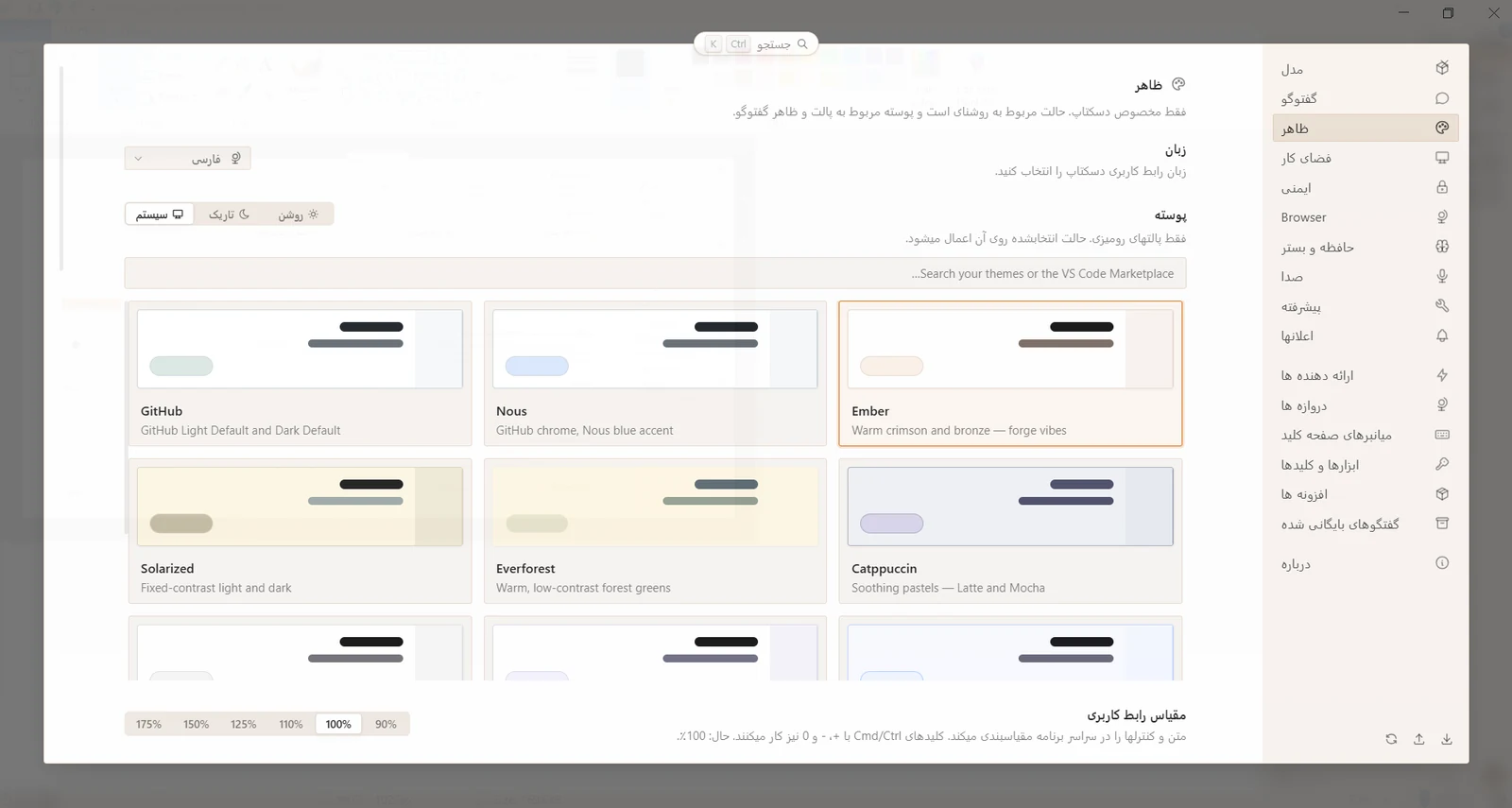Image resolution: width=1512 pixels, height=808 pixels.
Task: Open میانبرهای صفحه کلید keyboard shortcuts
Action: [x=1366, y=435]
